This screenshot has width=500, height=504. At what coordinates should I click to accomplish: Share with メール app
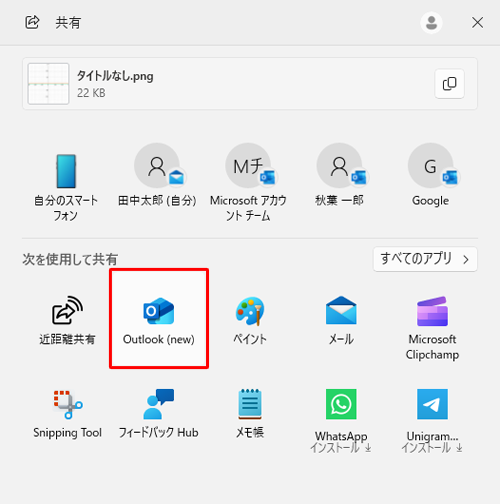coord(341,319)
